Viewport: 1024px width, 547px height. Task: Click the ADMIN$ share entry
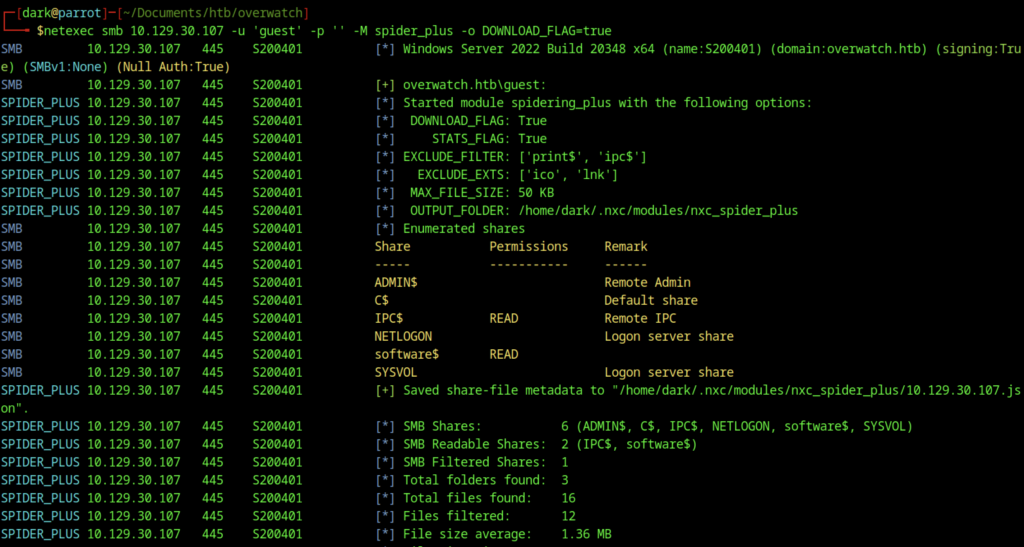pos(396,283)
